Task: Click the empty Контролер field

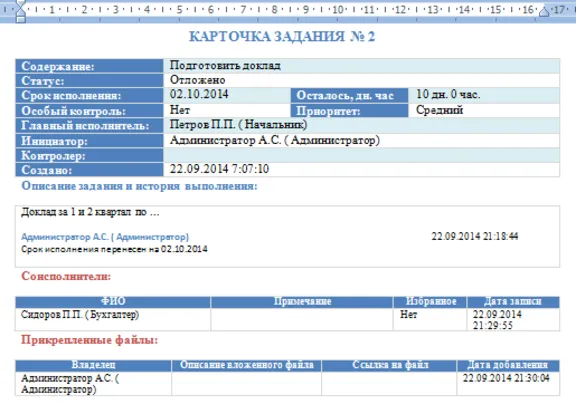Action: tap(361, 155)
